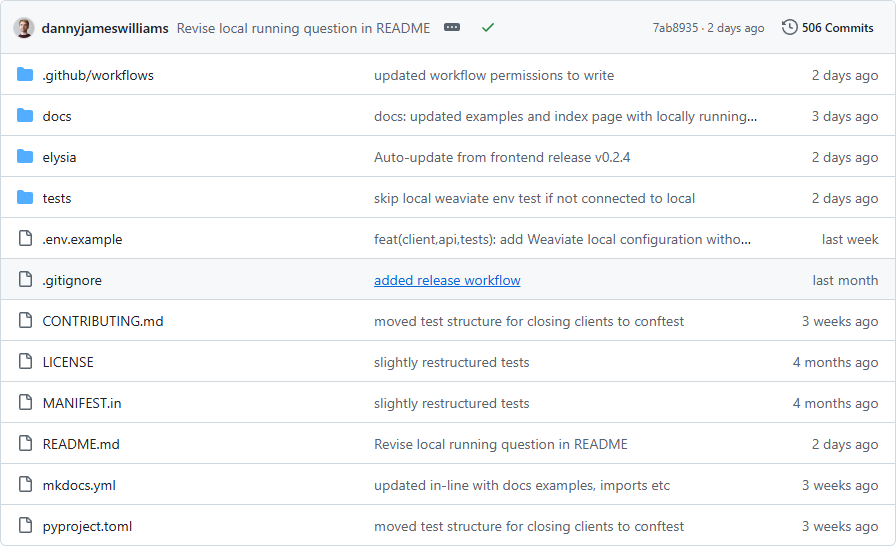Screen dimensions: 896x546
Task: Click the elysia folder icon
Action: click(25, 157)
